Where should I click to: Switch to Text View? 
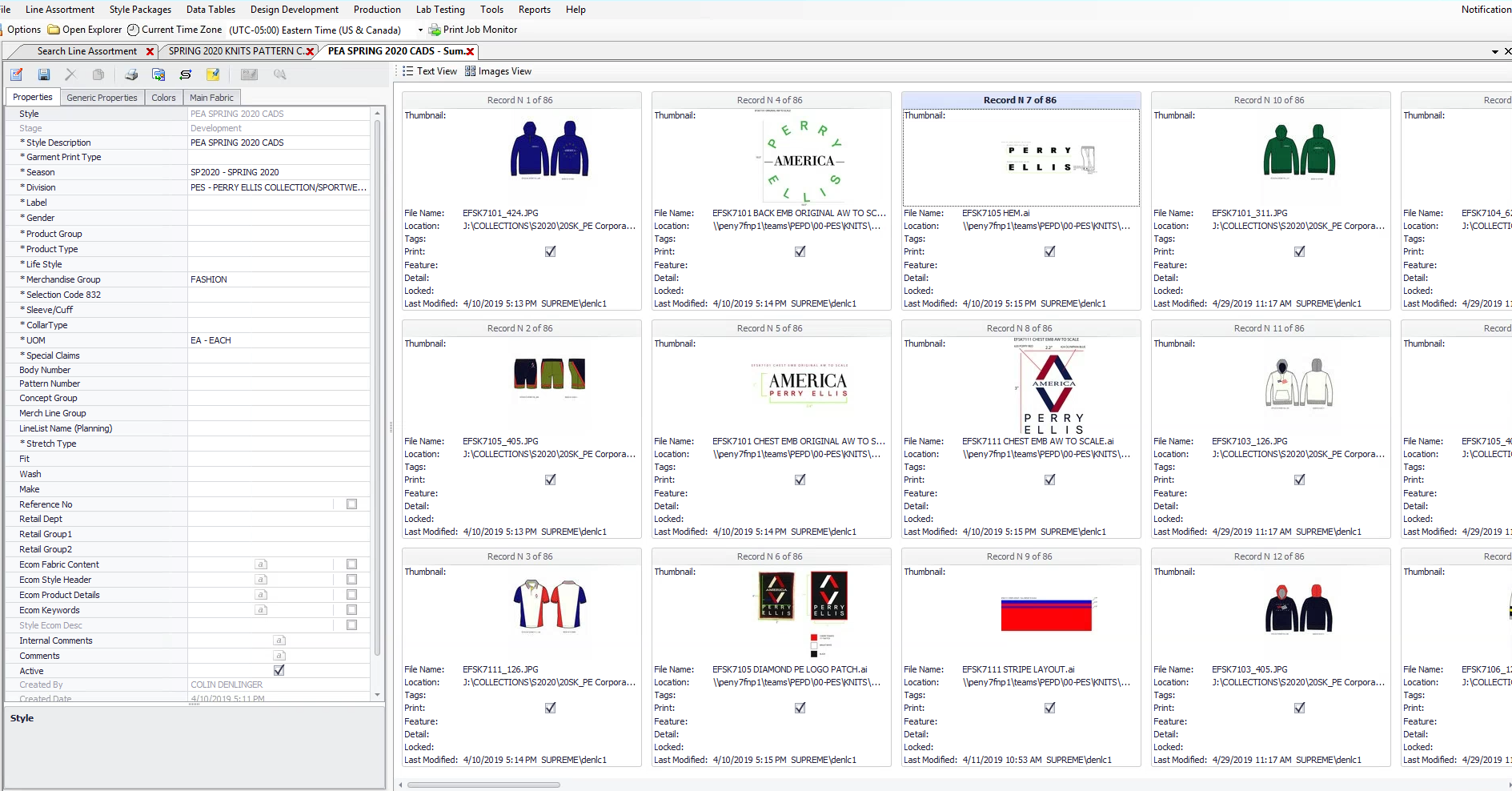[x=431, y=71]
